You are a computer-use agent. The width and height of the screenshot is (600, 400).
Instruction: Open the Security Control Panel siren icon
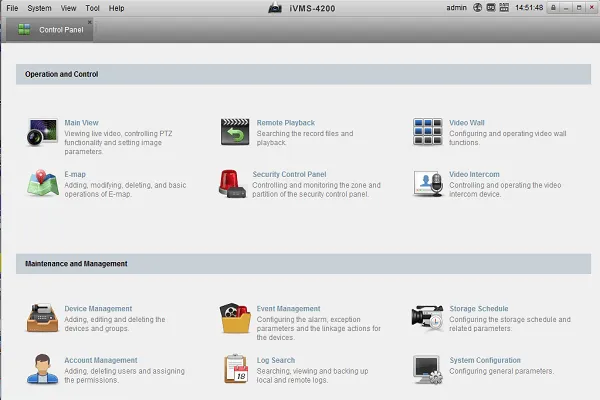(x=232, y=184)
